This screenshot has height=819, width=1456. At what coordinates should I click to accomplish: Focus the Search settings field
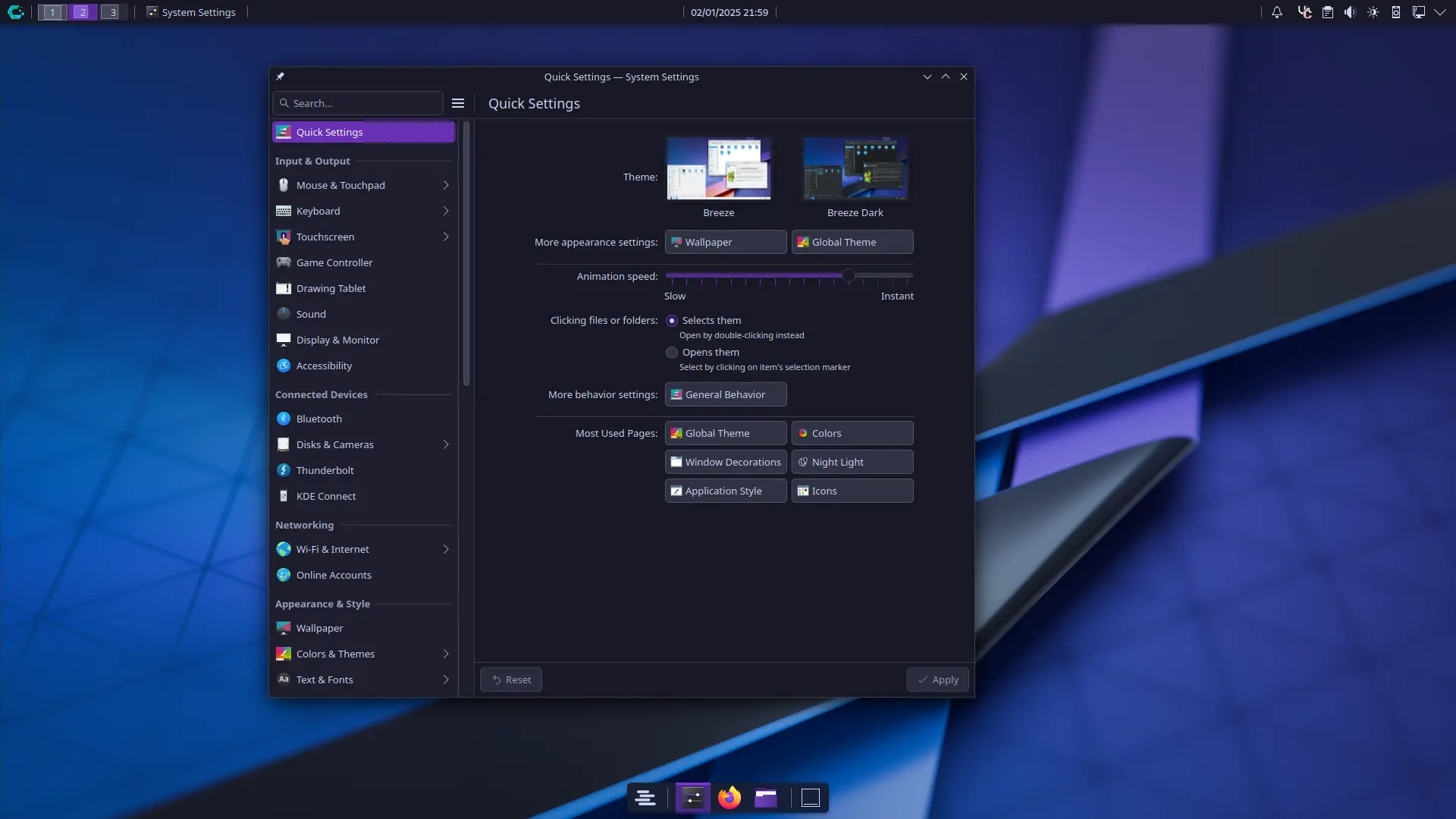(358, 103)
